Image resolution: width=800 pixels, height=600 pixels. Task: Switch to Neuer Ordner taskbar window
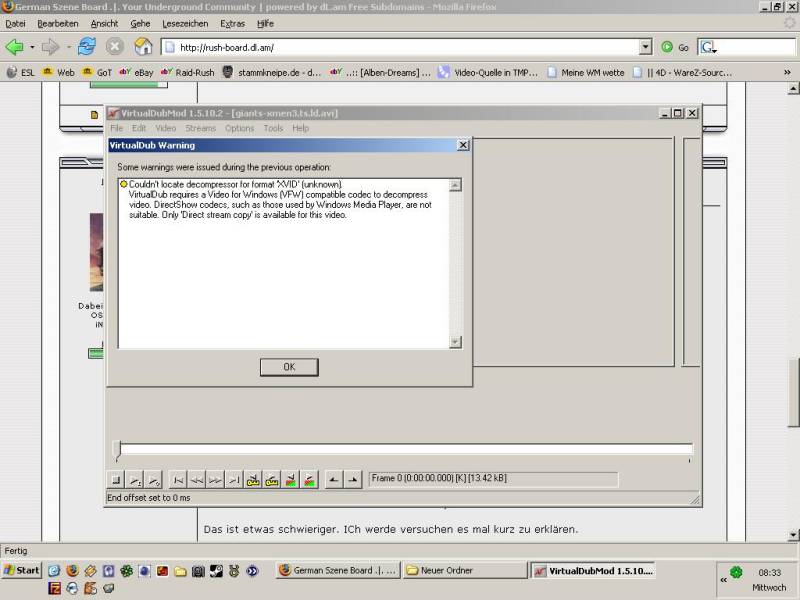(x=465, y=570)
